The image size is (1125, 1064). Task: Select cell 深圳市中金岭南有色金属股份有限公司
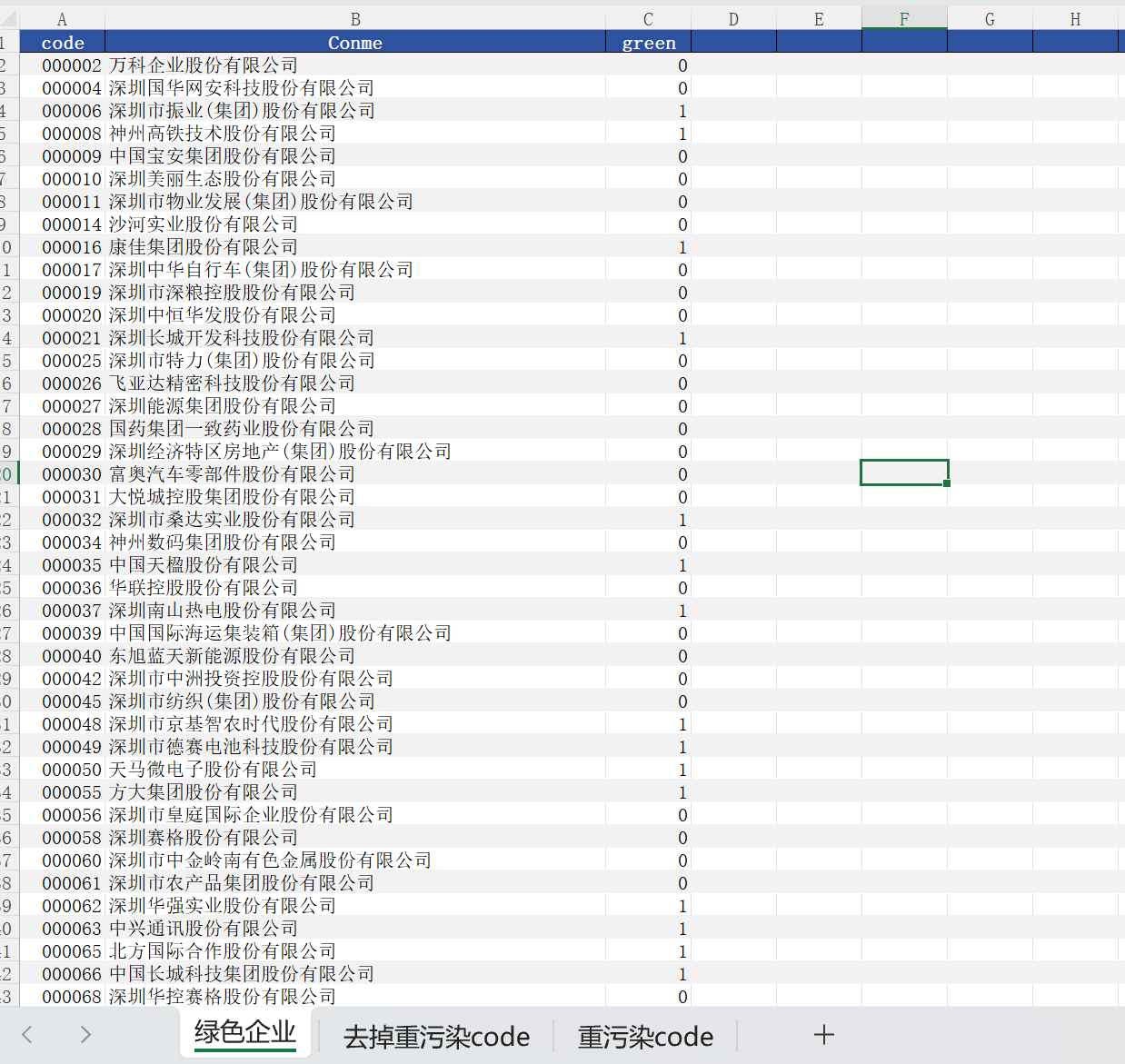[355, 860]
